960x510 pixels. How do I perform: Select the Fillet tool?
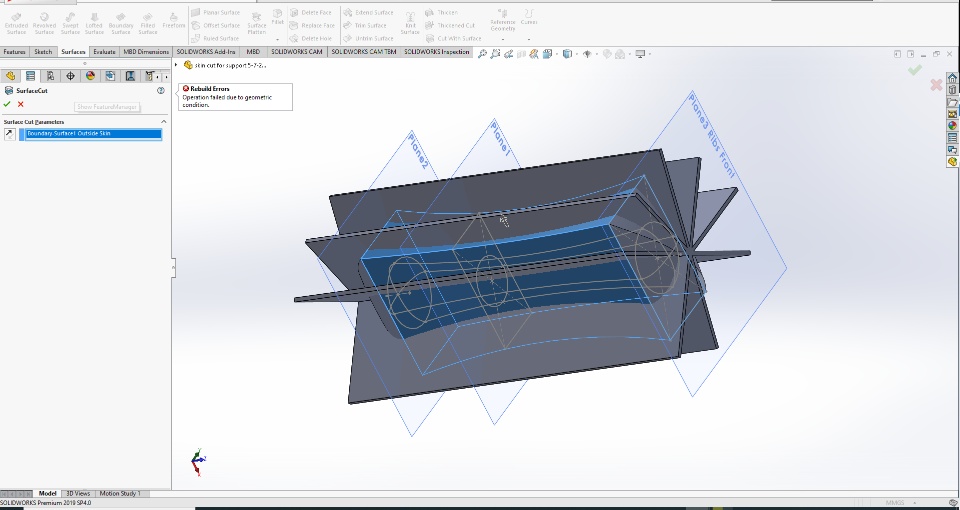(x=277, y=17)
